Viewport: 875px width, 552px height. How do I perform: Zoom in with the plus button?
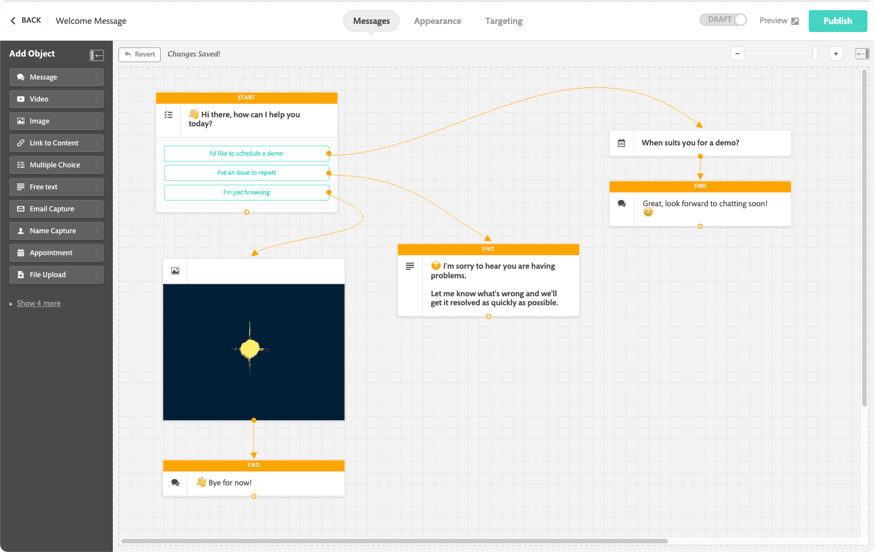point(835,54)
